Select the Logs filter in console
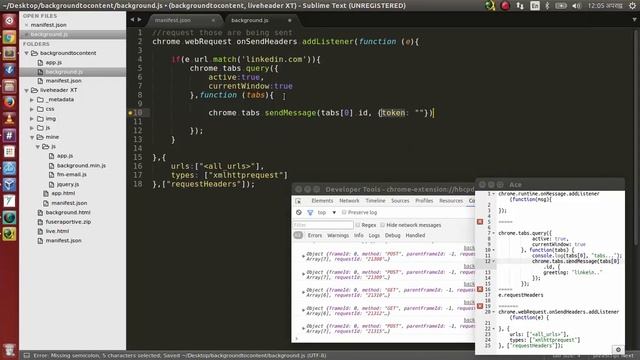This screenshot has width=640, height=360. tap(374, 236)
